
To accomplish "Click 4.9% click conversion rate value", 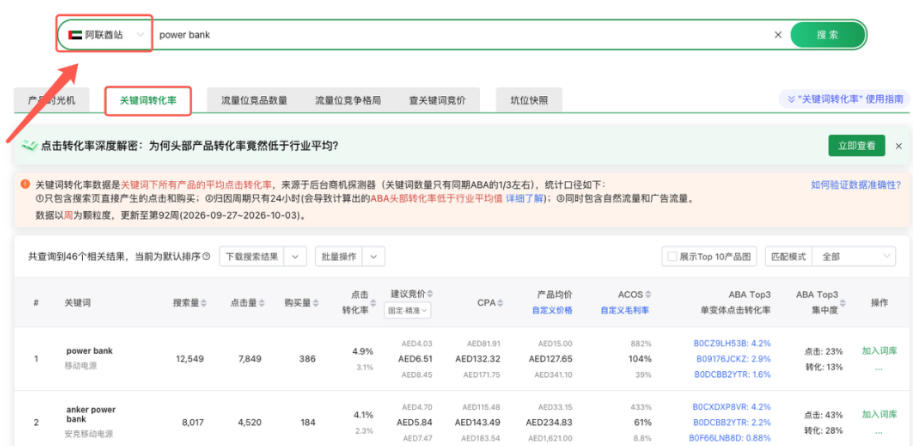I will [363, 351].
